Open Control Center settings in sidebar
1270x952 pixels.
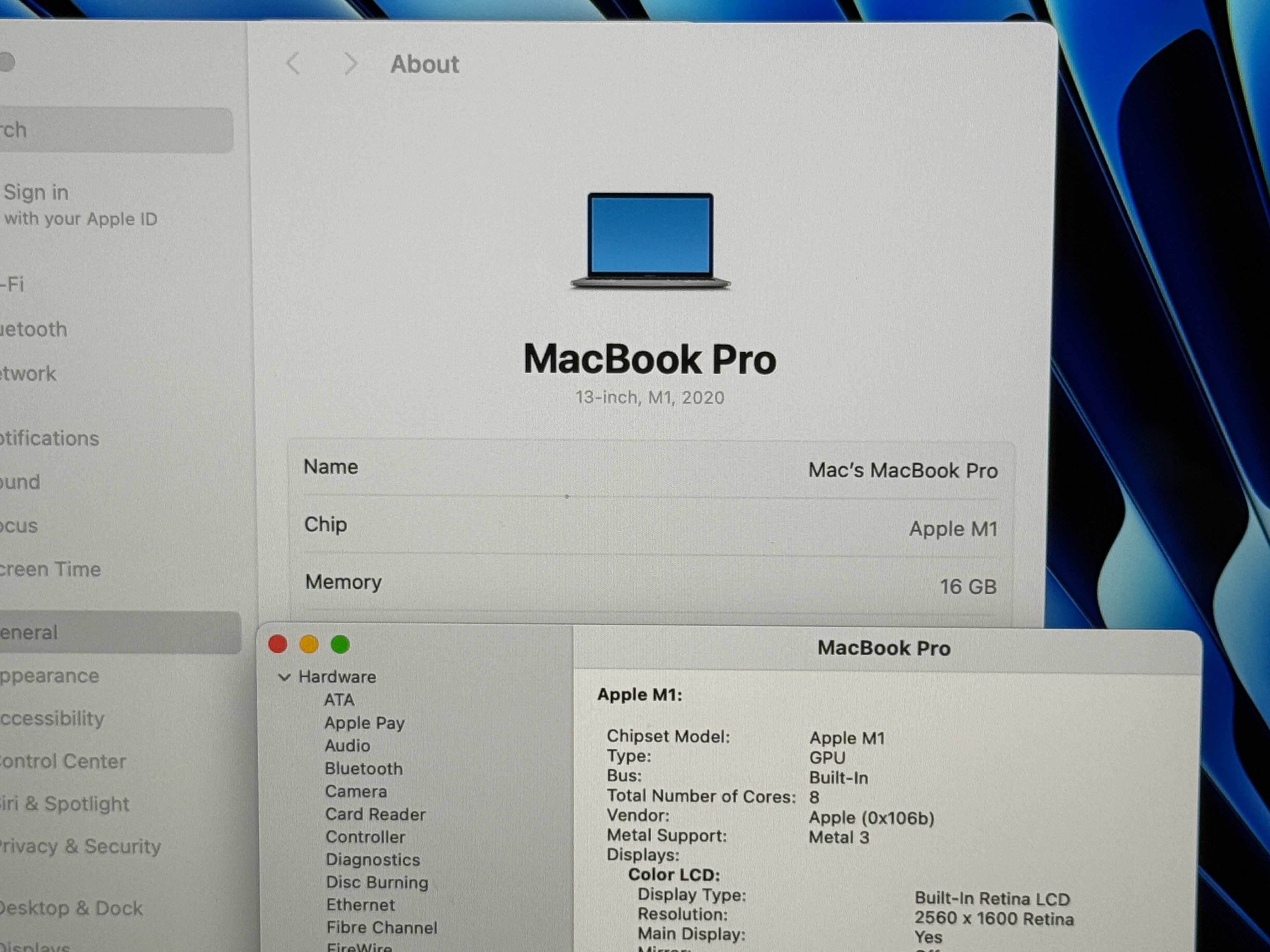[63, 762]
